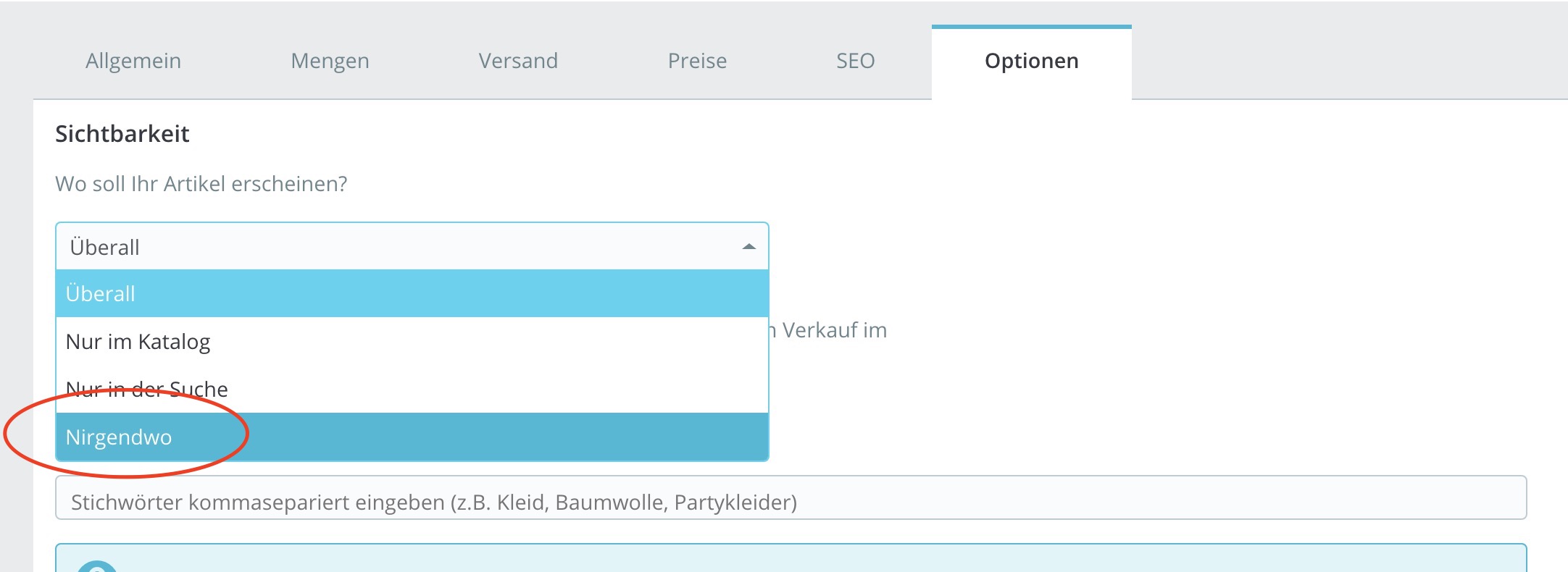Image resolution: width=1568 pixels, height=572 pixels.
Task: Click the 'Sichtbarkeit' section heading
Action: click(122, 134)
